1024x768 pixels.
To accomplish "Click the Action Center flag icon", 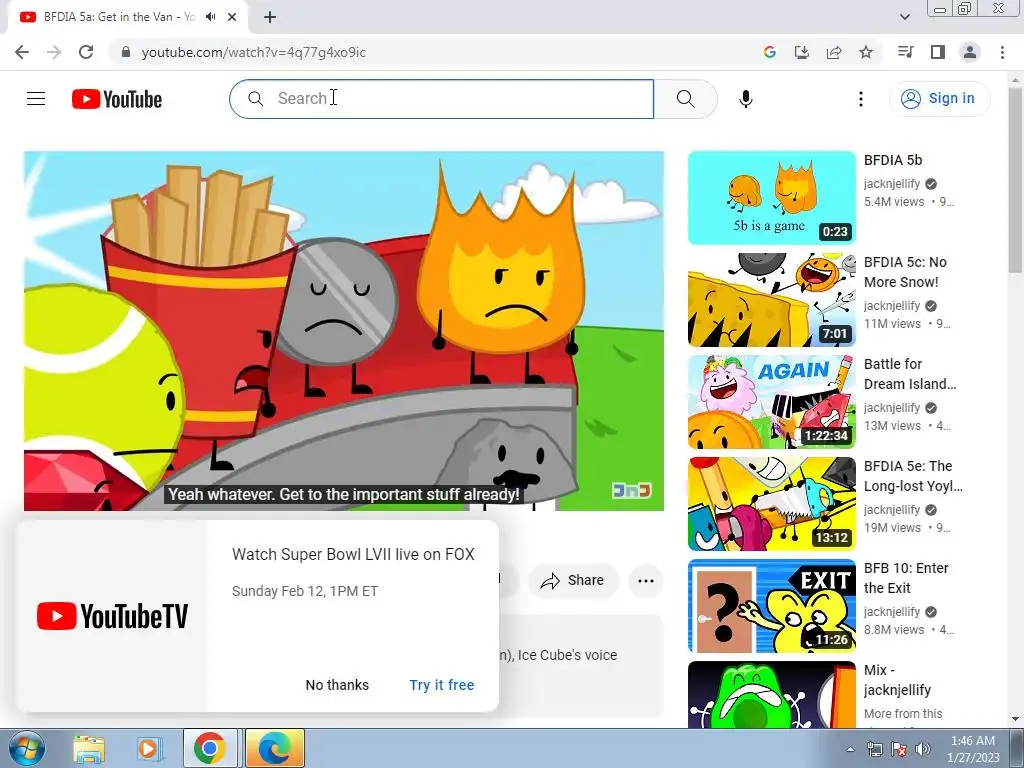I will tap(899, 749).
